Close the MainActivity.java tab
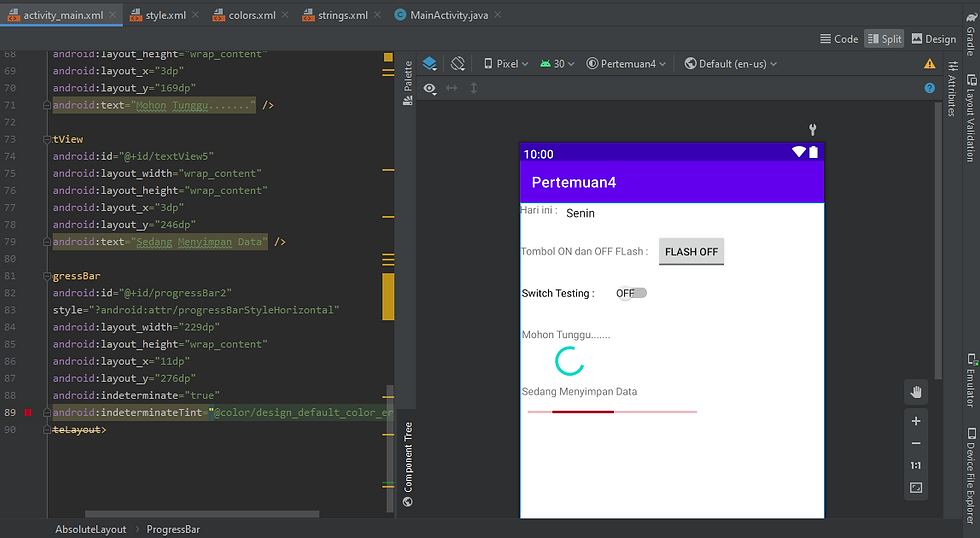 (498, 14)
